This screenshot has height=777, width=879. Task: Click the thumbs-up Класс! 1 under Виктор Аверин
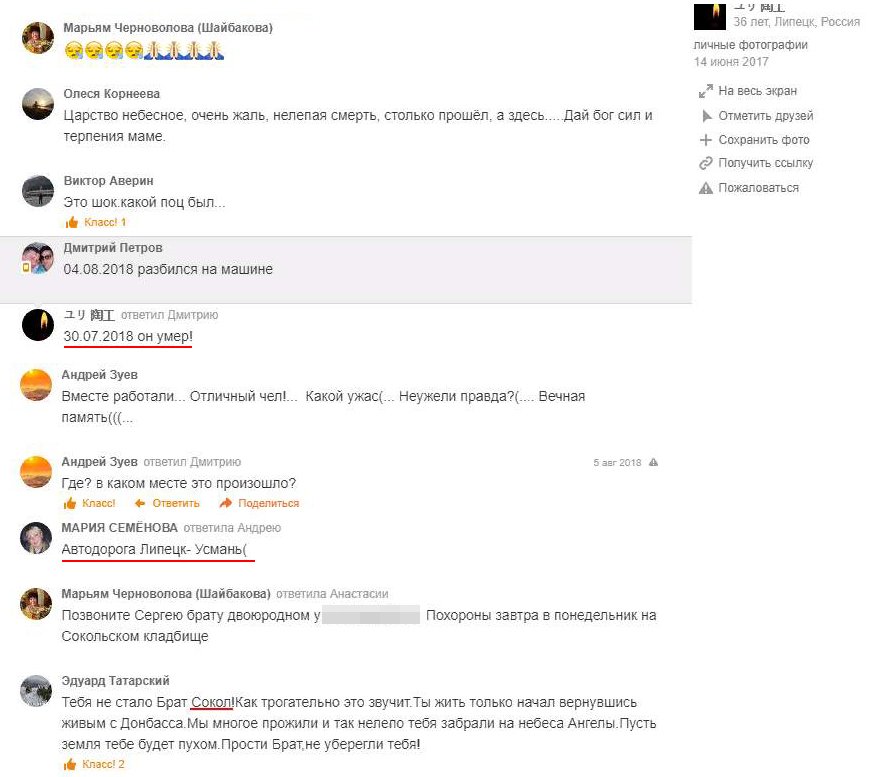96,223
